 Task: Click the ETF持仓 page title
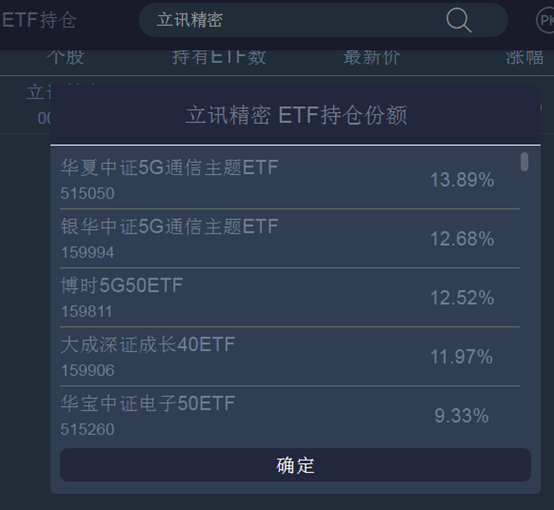[39, 20]
